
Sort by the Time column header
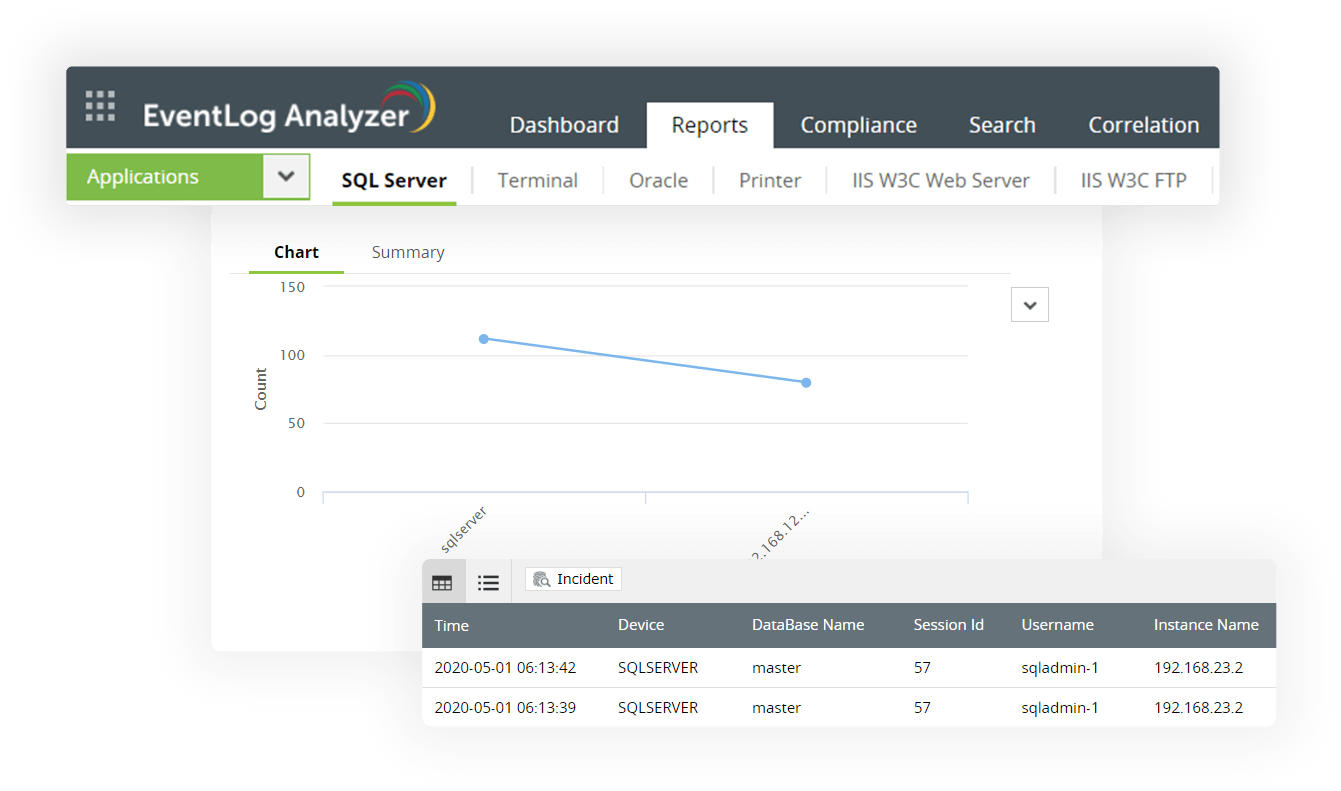click(x=452, y=626)
